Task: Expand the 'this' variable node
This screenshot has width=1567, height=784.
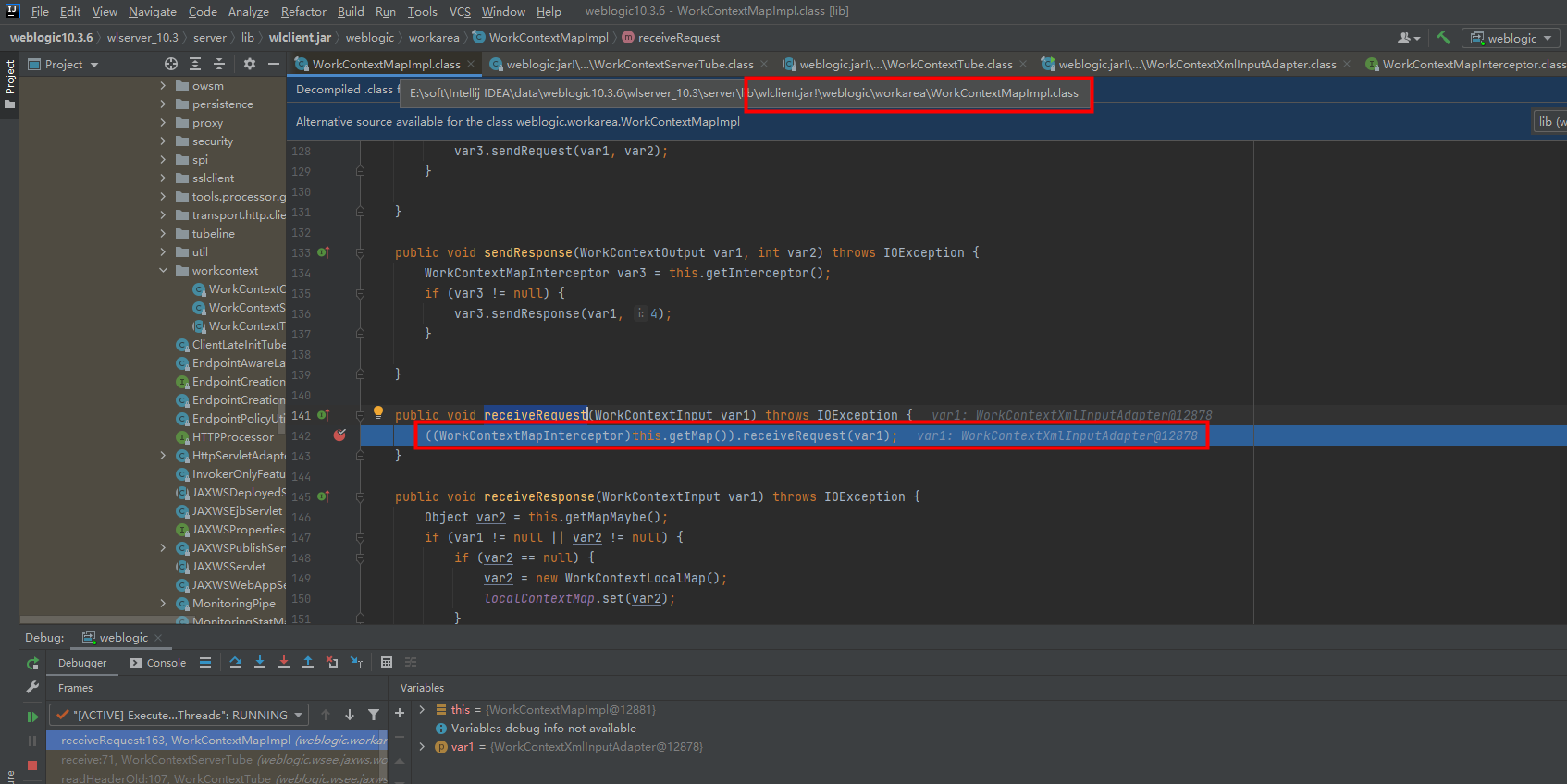Action: click(x=422, y=709)
